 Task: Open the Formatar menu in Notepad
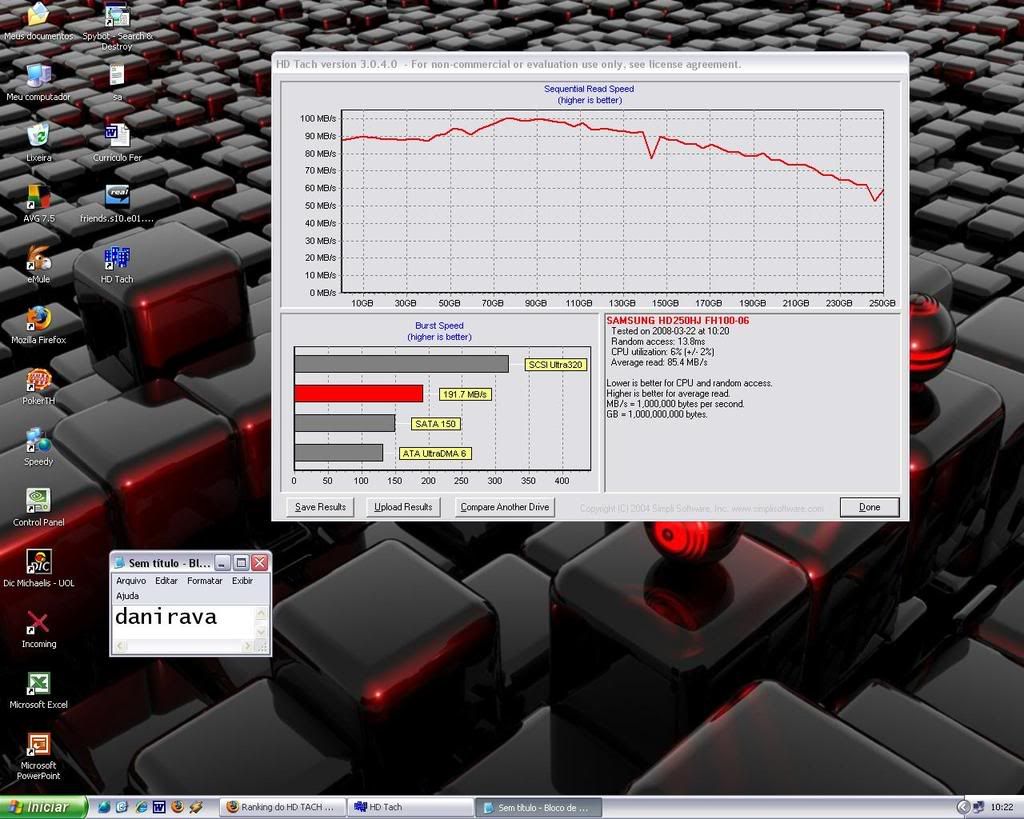204,581
